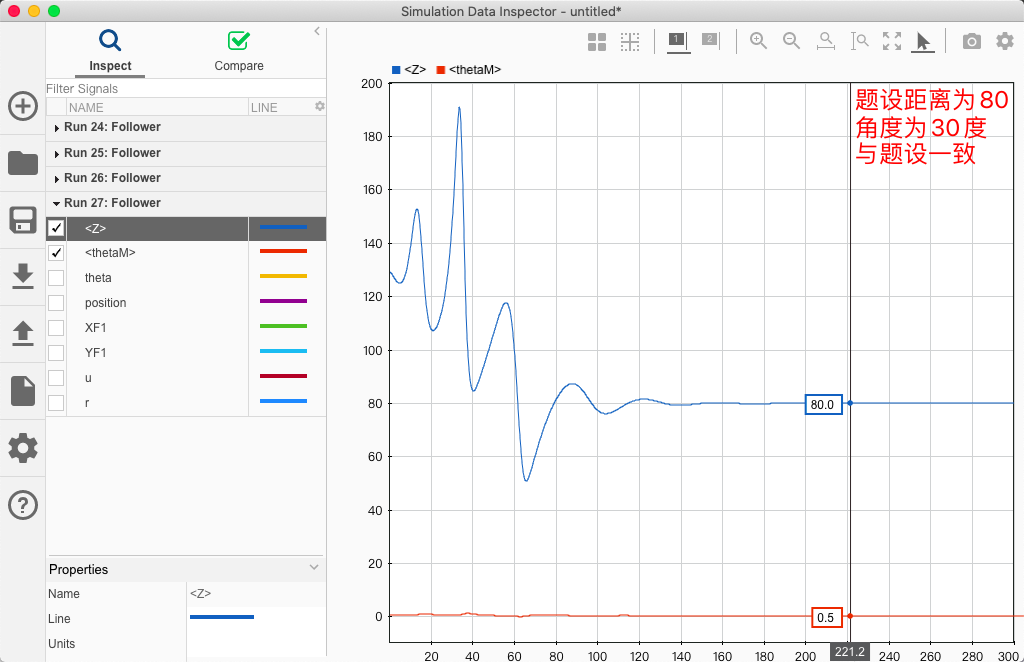Uncheck the <thetaM> signal checkbox
1024x662 pixels.
[56, 253]
